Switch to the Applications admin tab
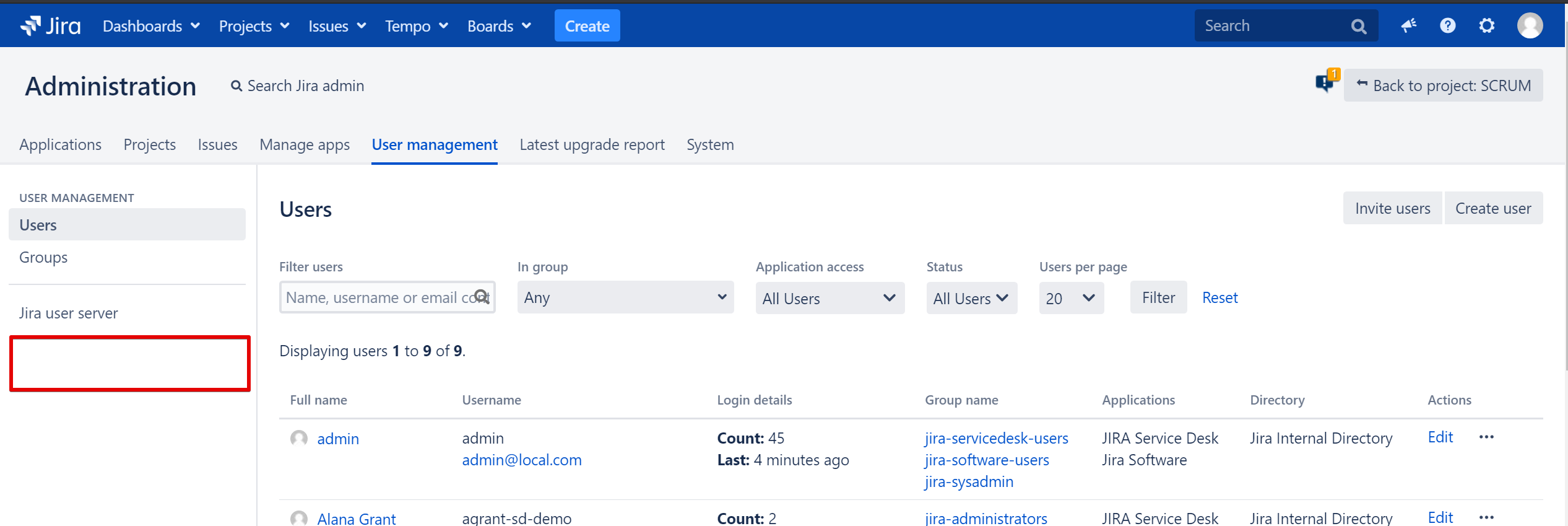This screenshot has height=526, width=1568. 60,144
